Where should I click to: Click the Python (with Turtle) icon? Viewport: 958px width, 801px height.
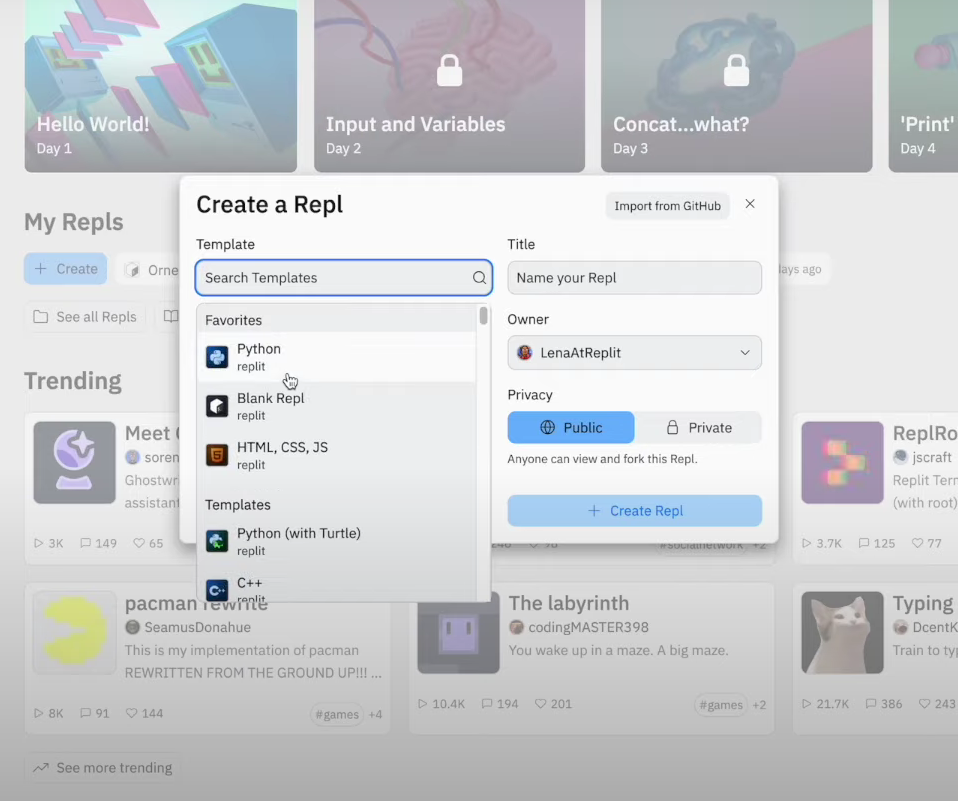(217, 541)
